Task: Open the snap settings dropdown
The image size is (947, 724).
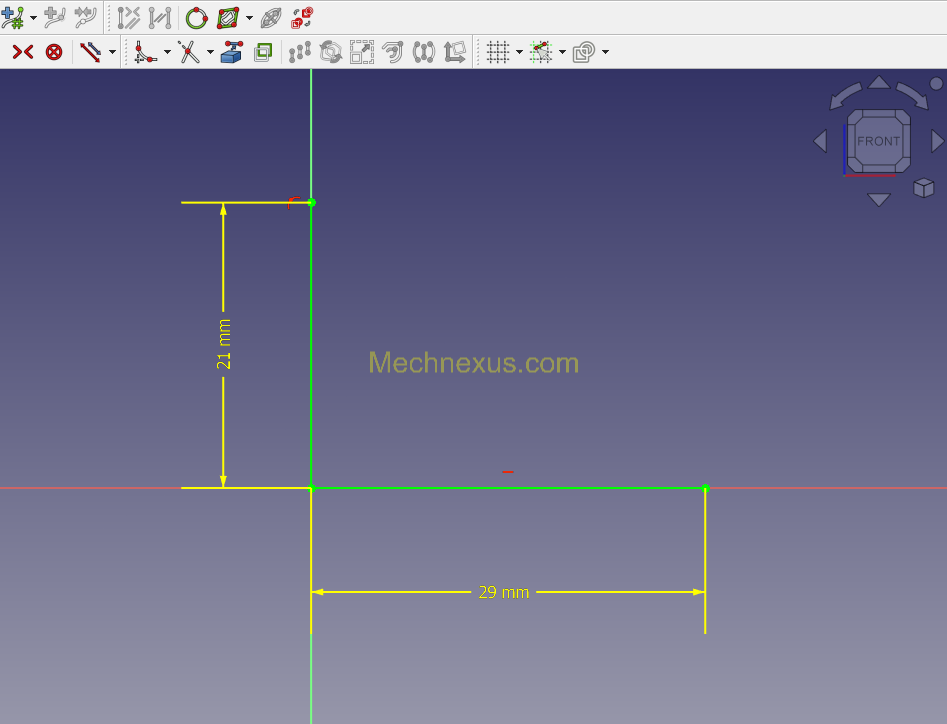Action: (x=562, y=53)
